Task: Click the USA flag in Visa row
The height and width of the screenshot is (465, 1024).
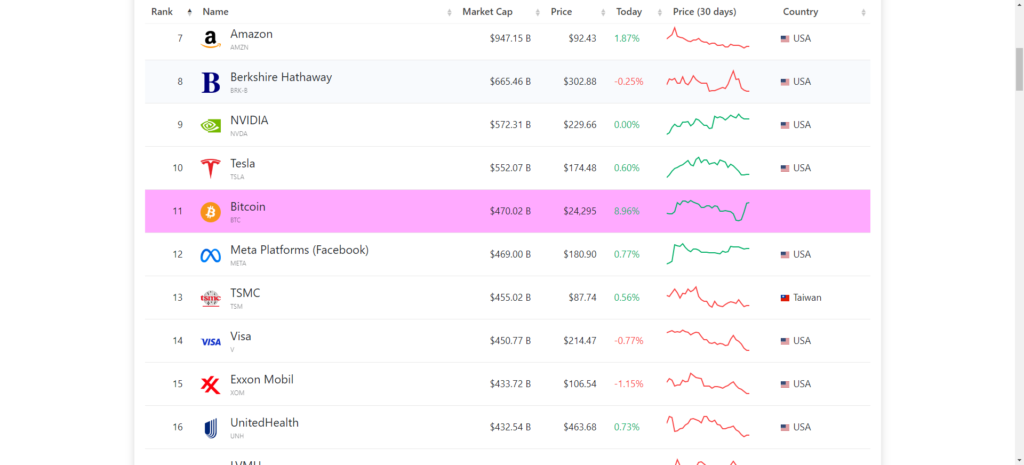Action: [x=785, y=341]
